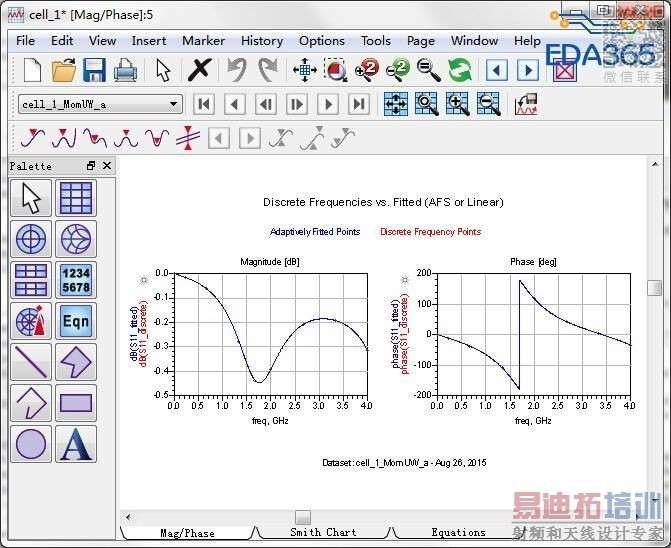Redo the last action
The width and height of the screenshot is (671, 548).
(268, 70)
